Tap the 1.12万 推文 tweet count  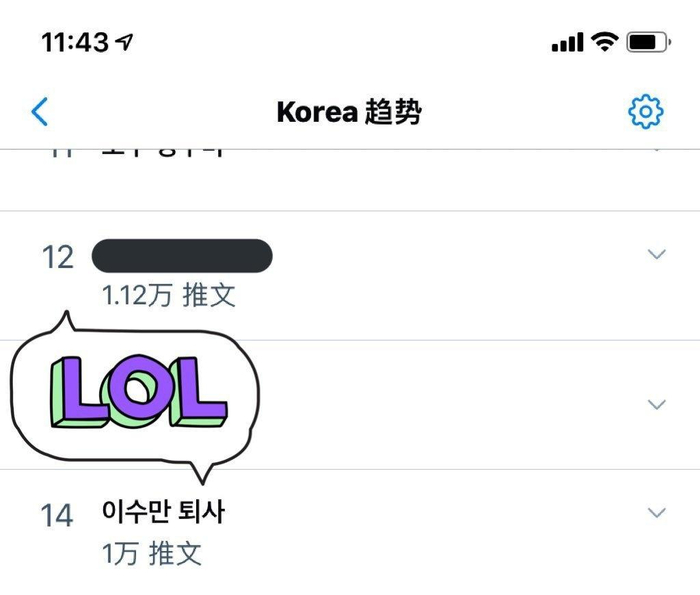pyautogui.click(x=169, y=295)
